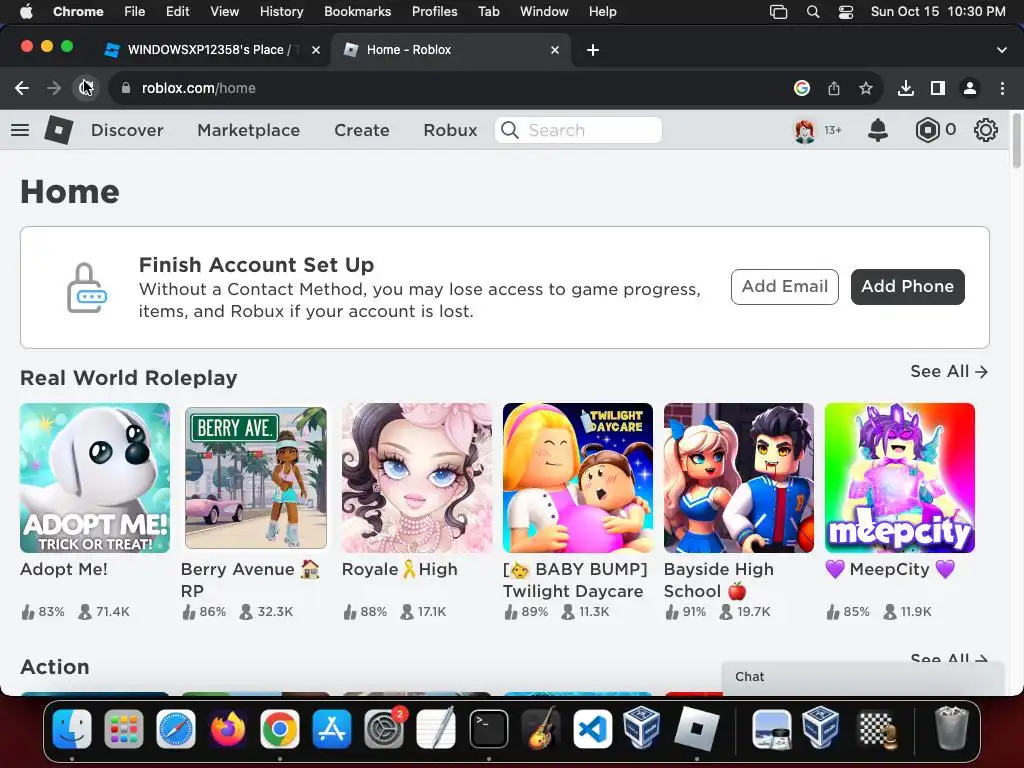Open Berry Avenue RP game title
Viewport: 1024px width, 768px height.
[x=250, y=580]
